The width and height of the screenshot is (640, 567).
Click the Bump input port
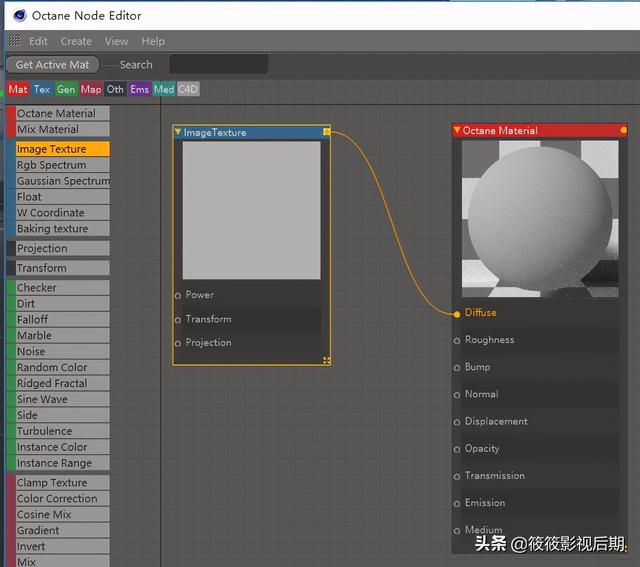(457, 368)
